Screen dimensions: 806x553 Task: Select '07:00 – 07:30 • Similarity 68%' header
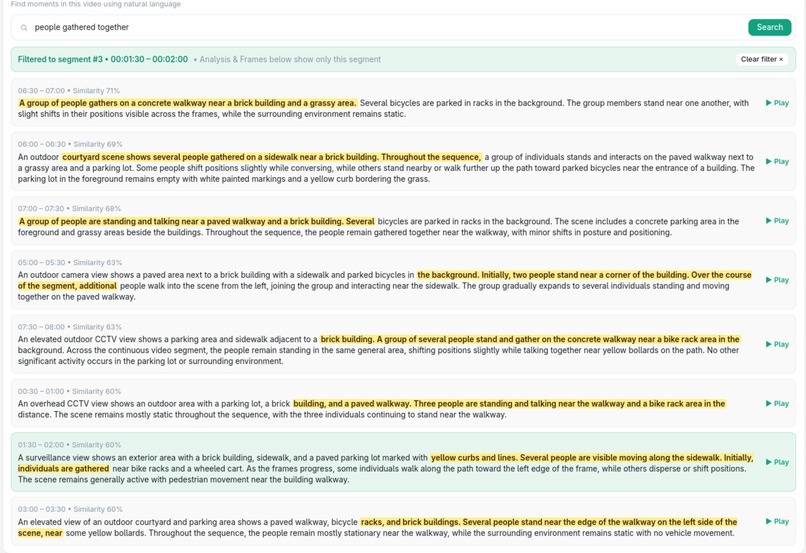coord(69,208)
